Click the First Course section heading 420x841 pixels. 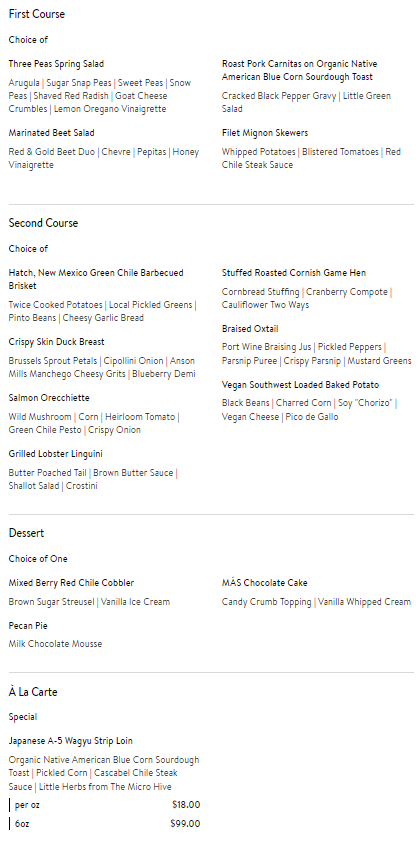36,14
